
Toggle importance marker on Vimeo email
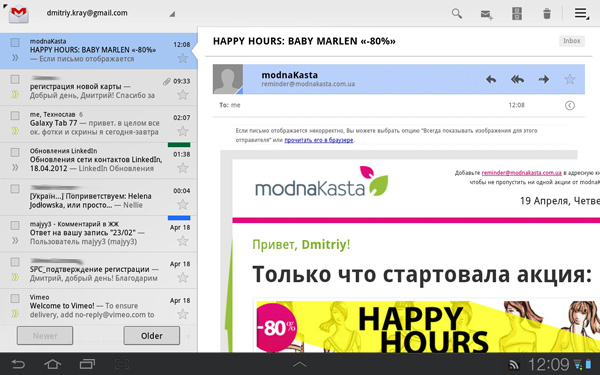click(15, 314)
